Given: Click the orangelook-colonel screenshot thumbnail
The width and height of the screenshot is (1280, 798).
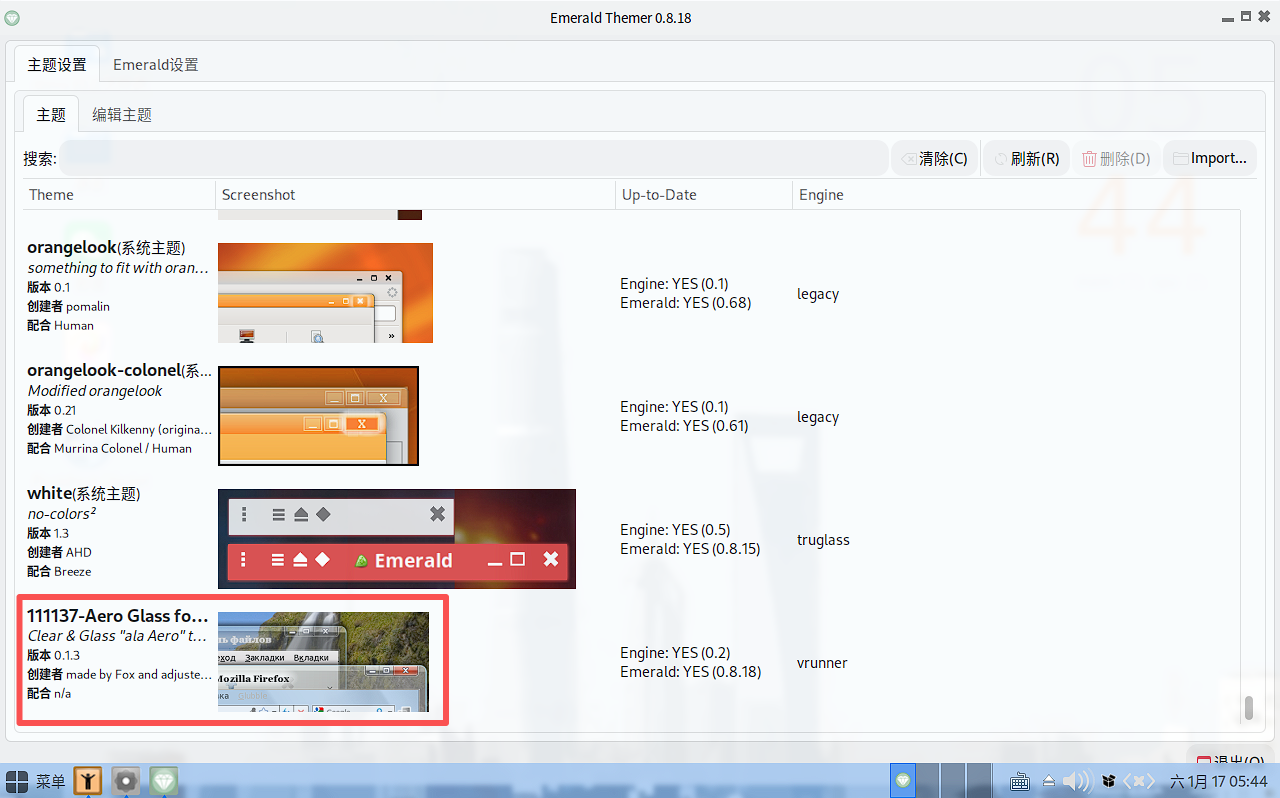Looking at the screenshot, I should click(318, 416).
